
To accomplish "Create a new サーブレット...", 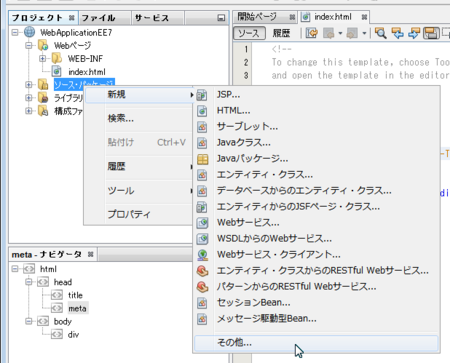I will pyautogui.click(x=316, y=127).
